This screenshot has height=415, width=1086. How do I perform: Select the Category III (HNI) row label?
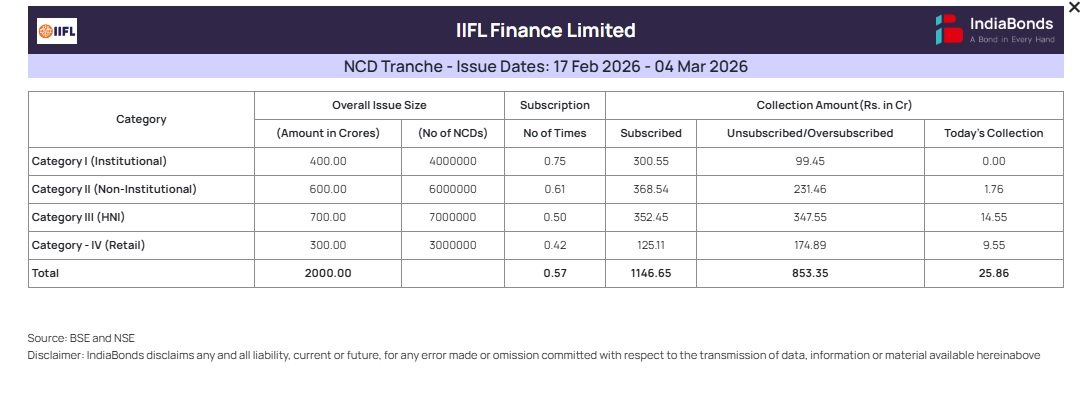tap(79, 217)
